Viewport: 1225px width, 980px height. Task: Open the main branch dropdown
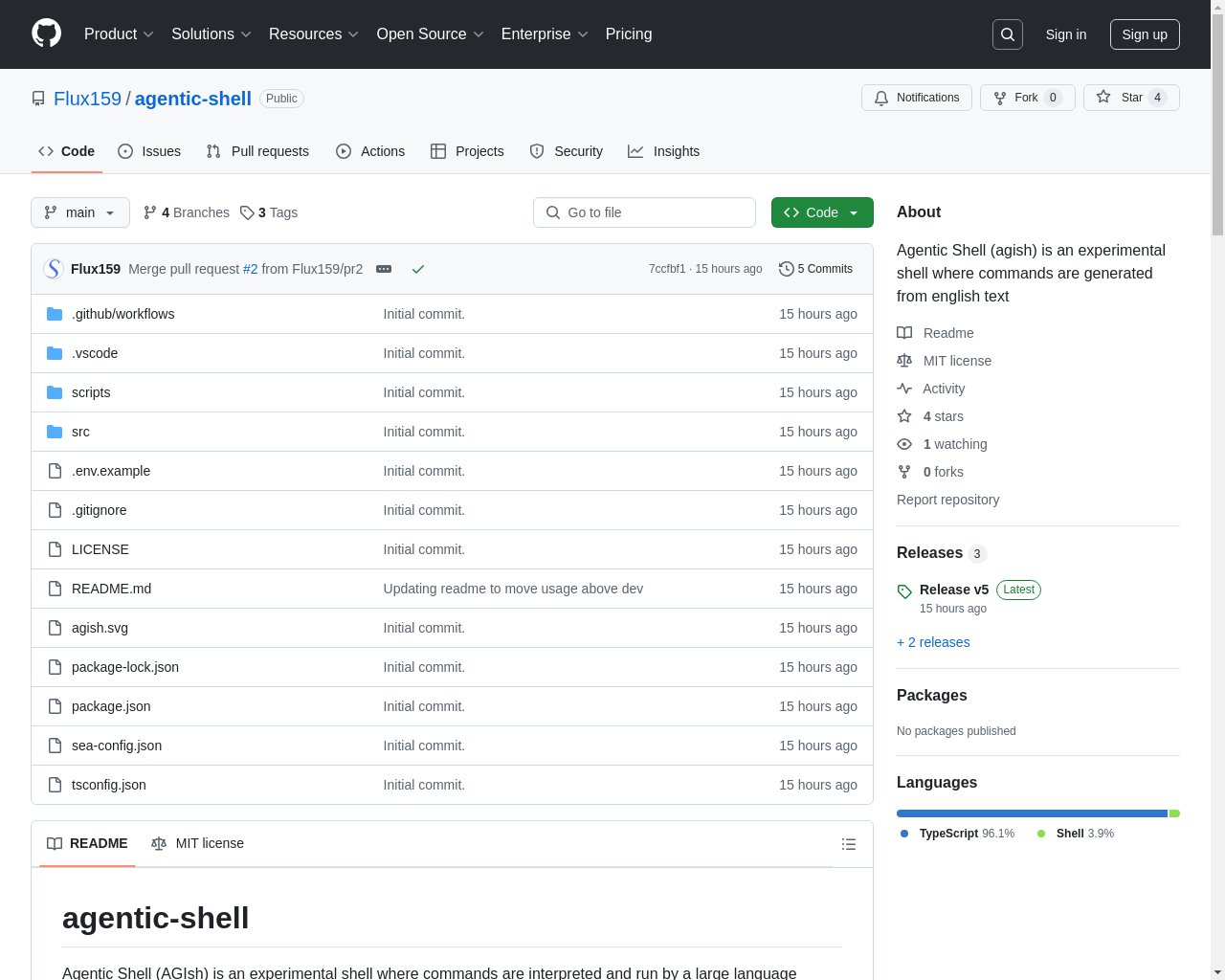(80, 212)
